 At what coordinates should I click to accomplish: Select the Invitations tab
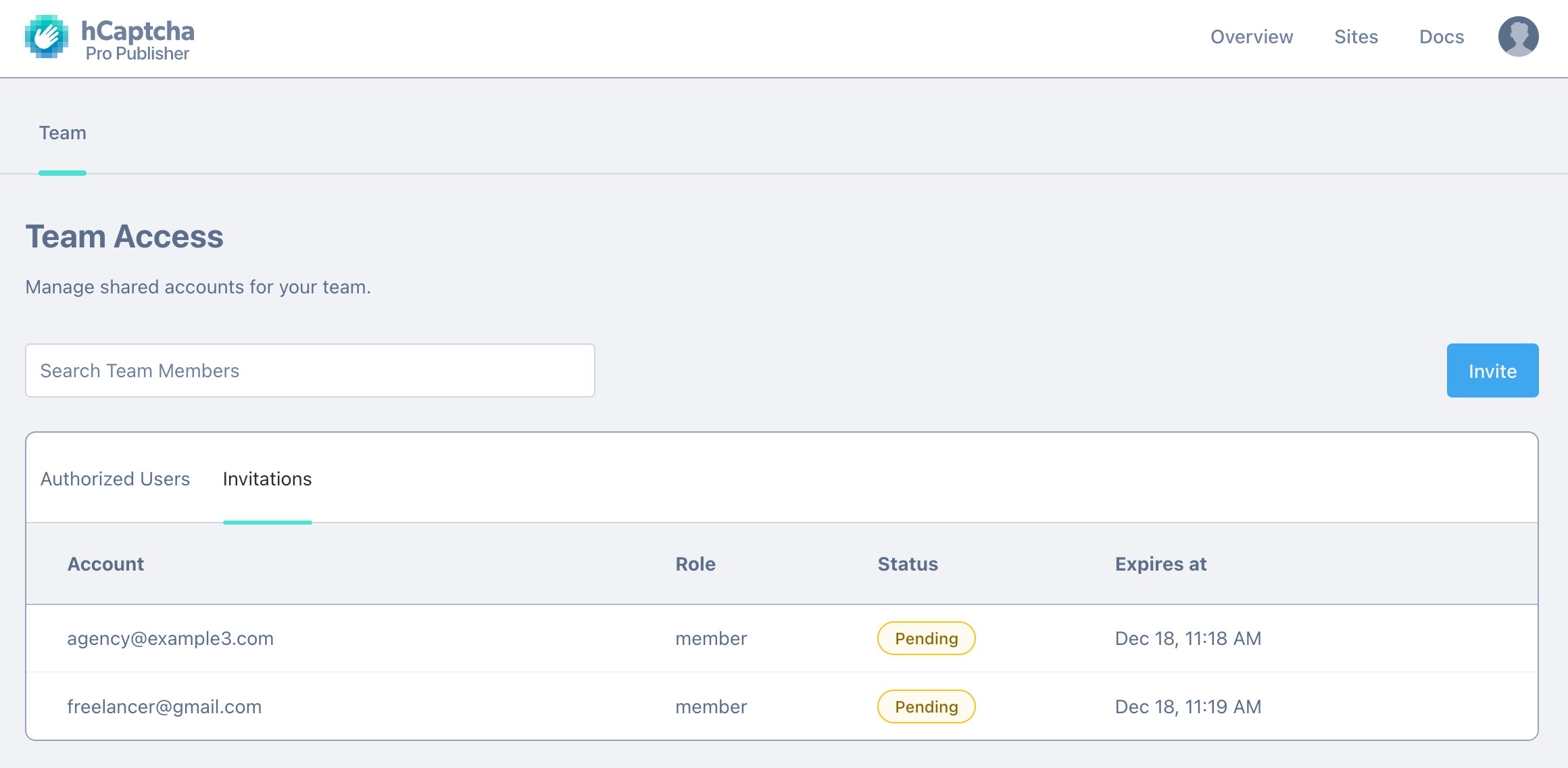[x=267, y=479]
